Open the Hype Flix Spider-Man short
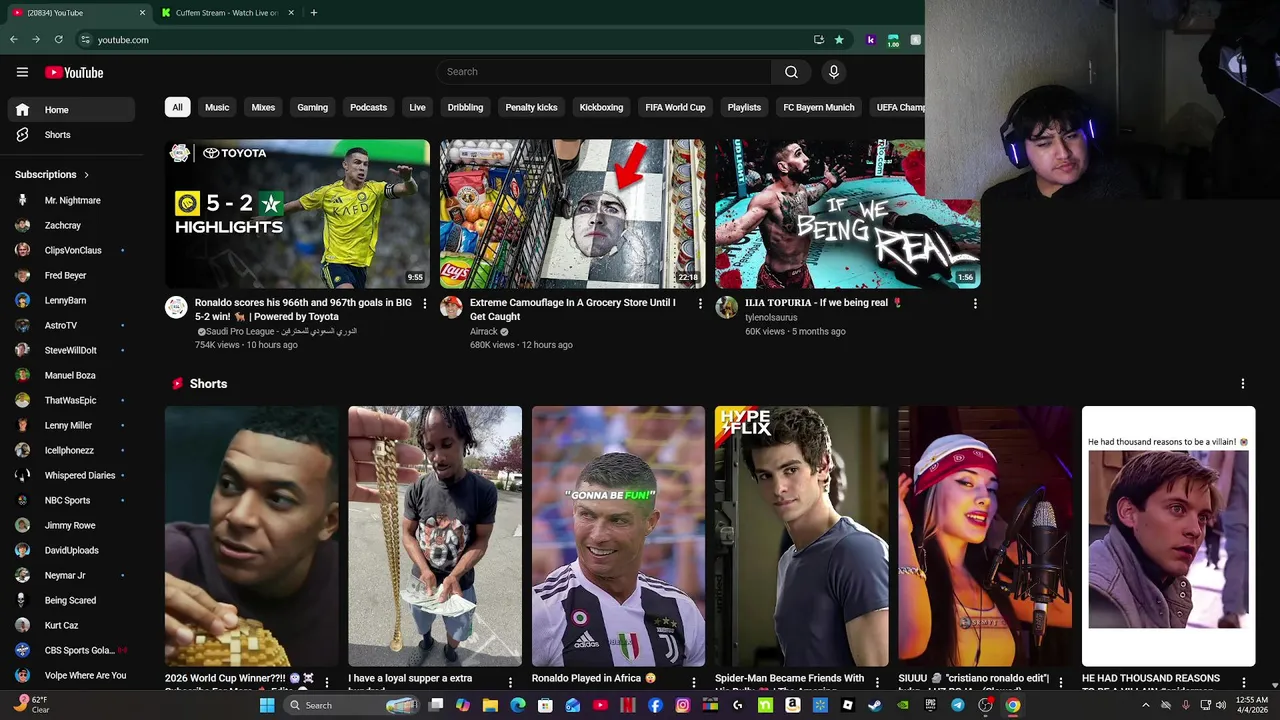Screen dimensions: 1280x720 (x=801, y=536)
